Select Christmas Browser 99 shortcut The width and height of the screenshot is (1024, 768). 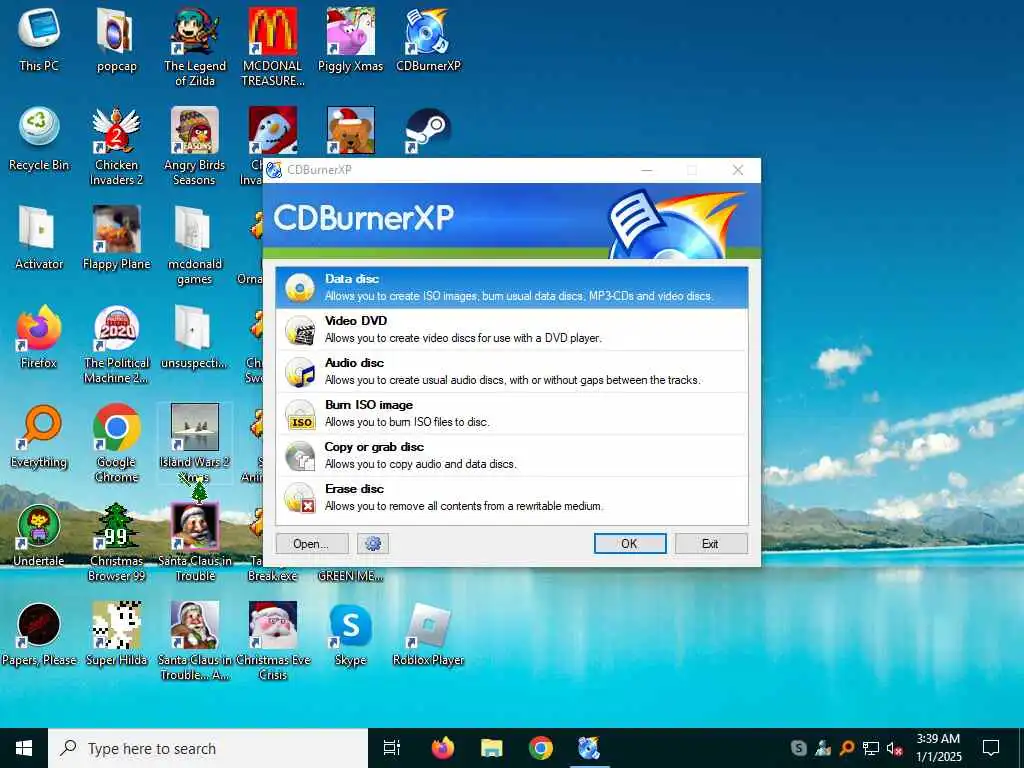pyautogui.click(x=116, y=542)
